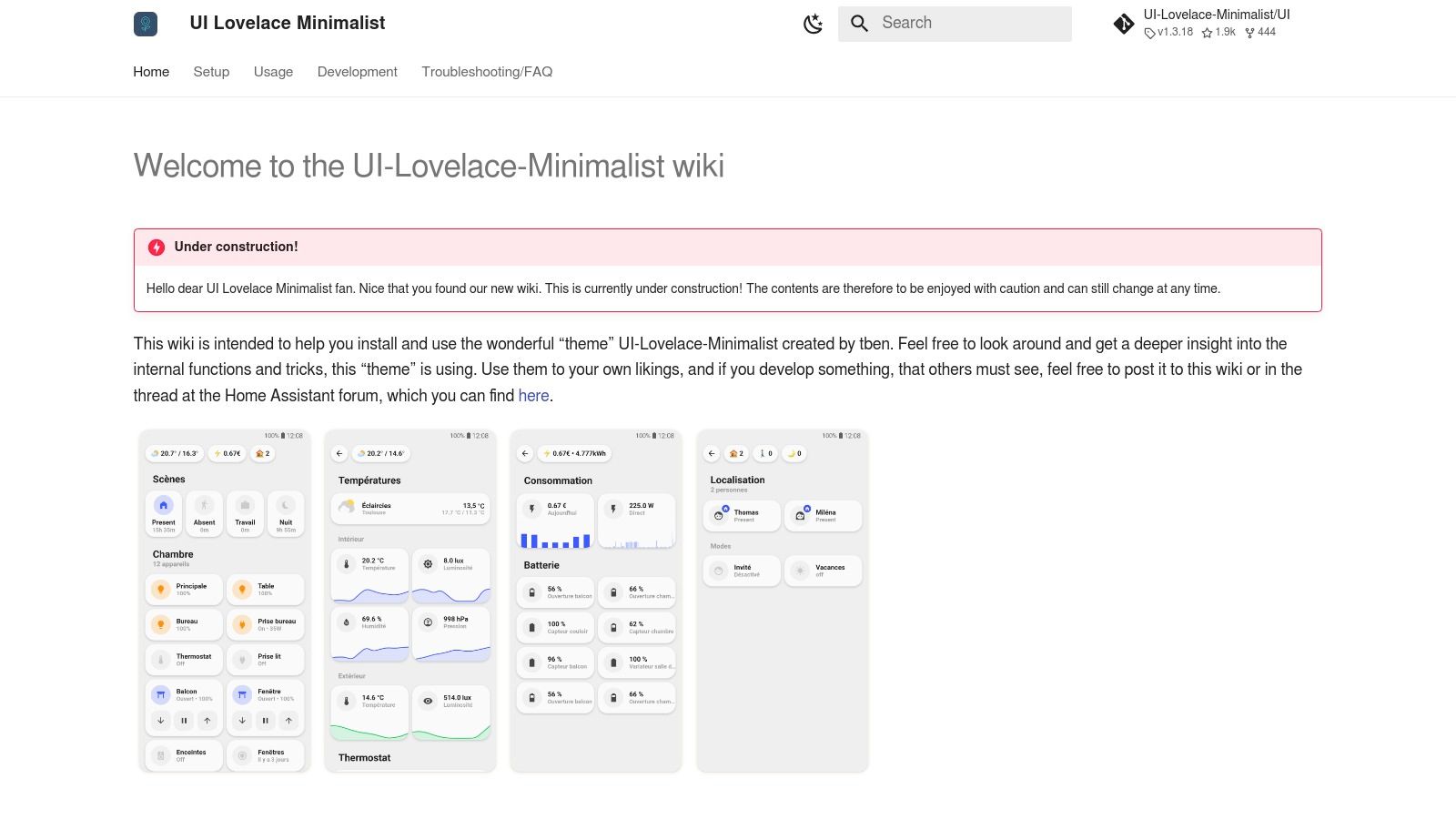Open the UI-Lovelace-Minimalist/UI repository link
1456x819 pixels.
tap(1216, 14)
